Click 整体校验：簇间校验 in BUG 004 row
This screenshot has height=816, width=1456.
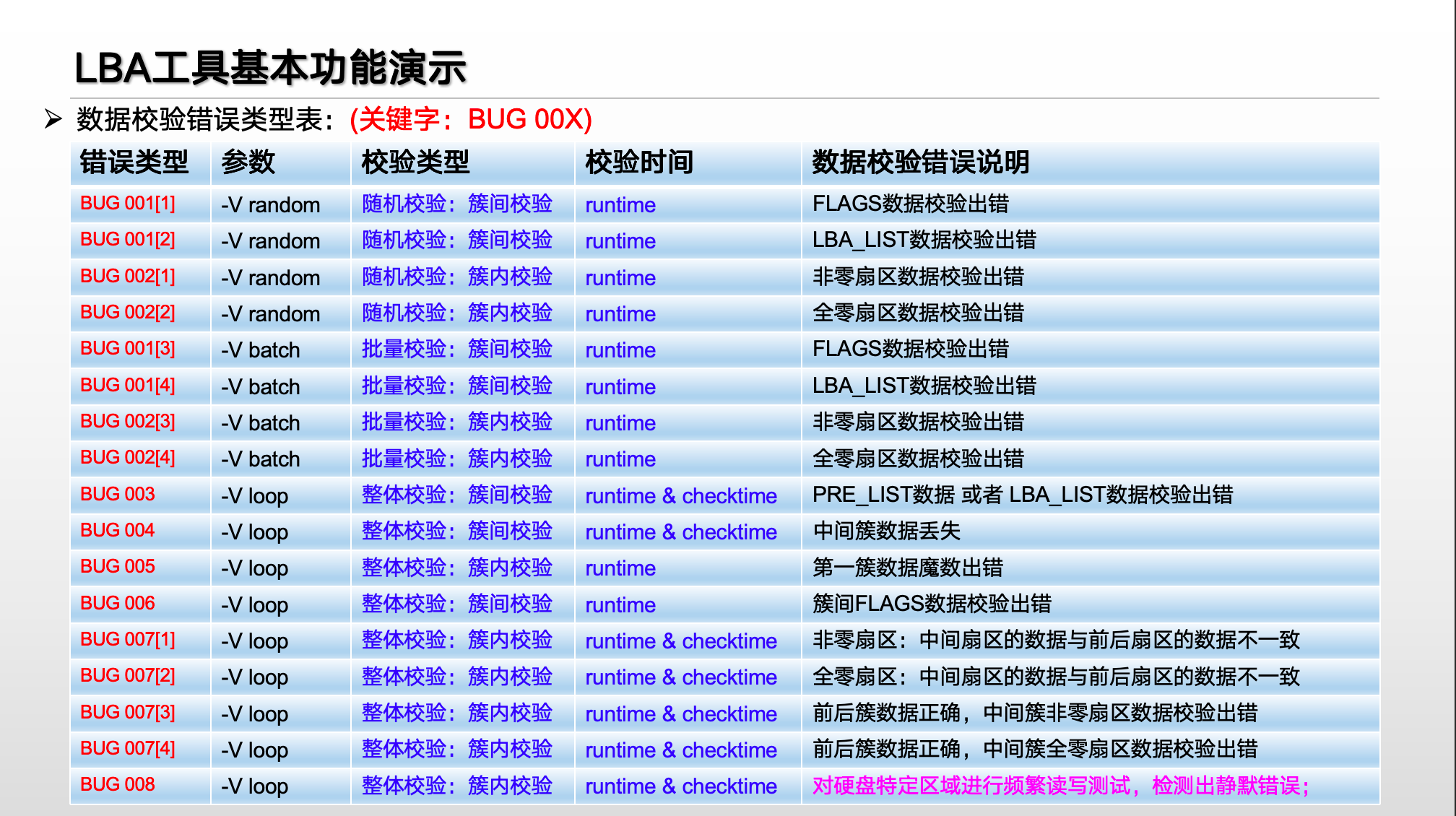(456, 531)
